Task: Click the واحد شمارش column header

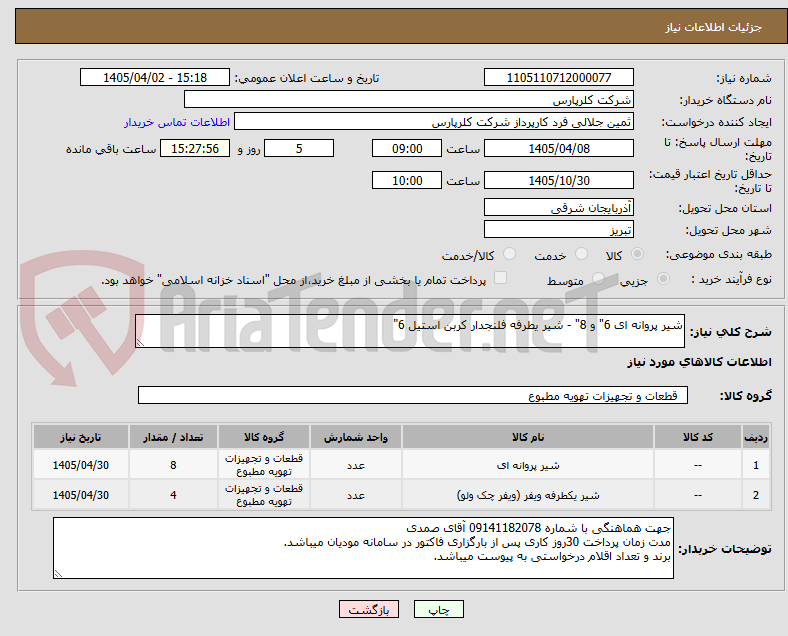Action: tap(356, 437)
